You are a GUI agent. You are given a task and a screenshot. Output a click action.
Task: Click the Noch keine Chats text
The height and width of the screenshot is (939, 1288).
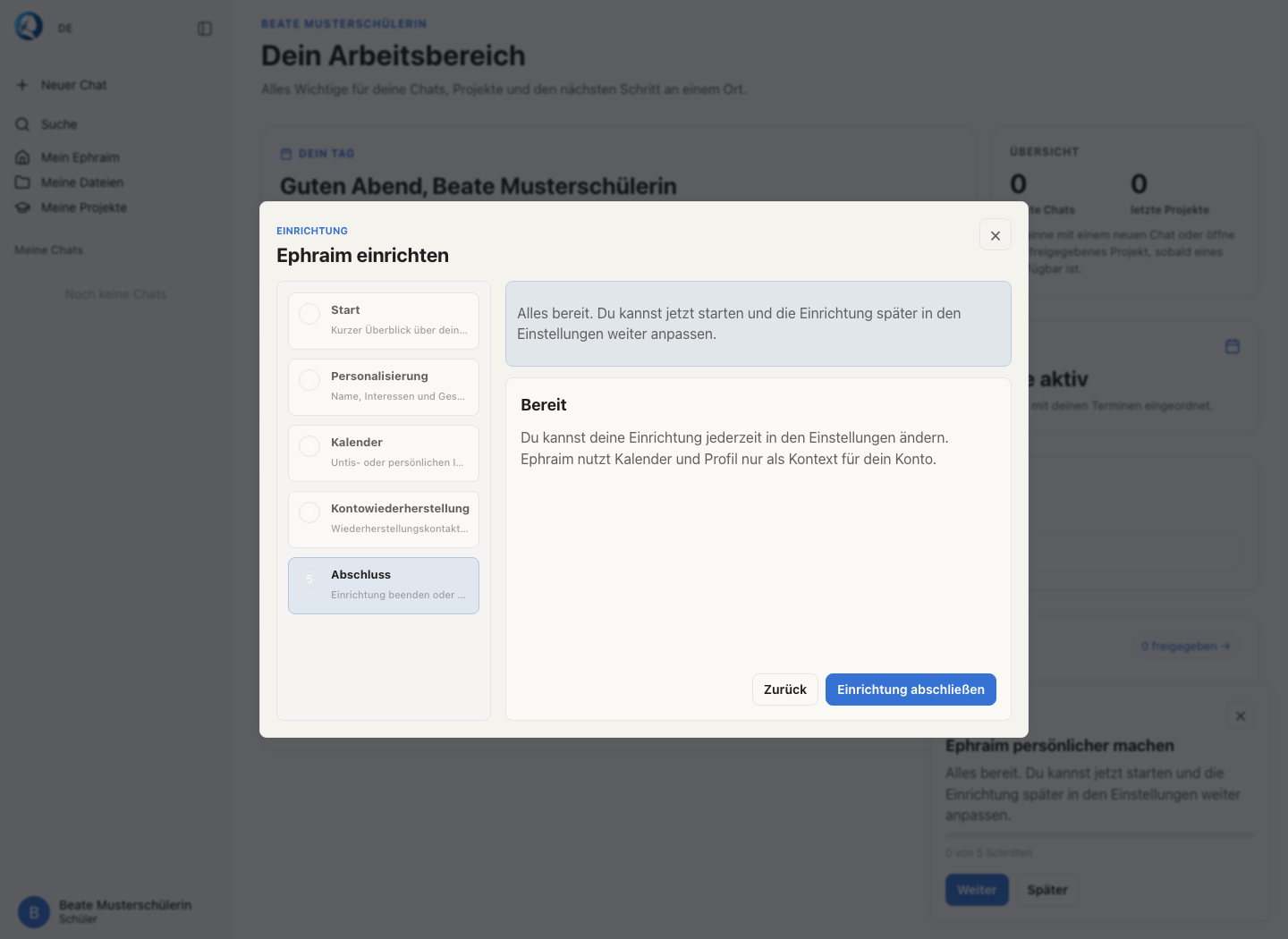(x=115, y=294)
